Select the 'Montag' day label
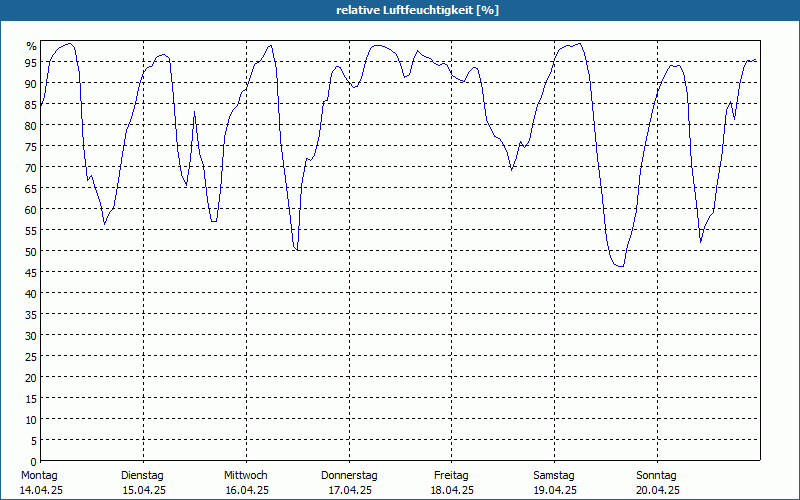800x500 pixels. click(39, 475)
